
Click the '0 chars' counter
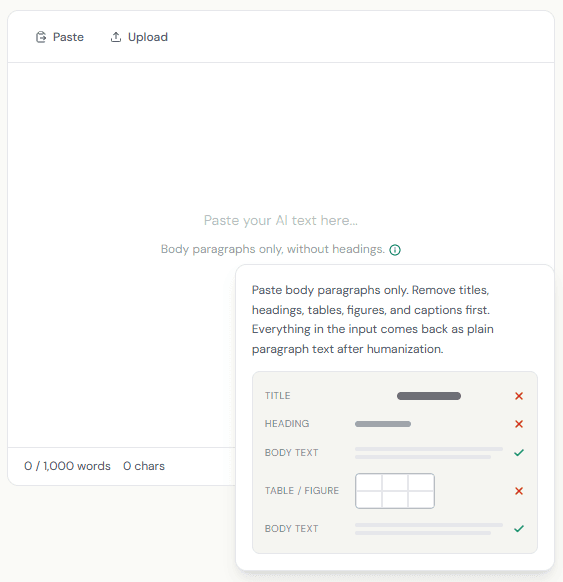(144, 466)
